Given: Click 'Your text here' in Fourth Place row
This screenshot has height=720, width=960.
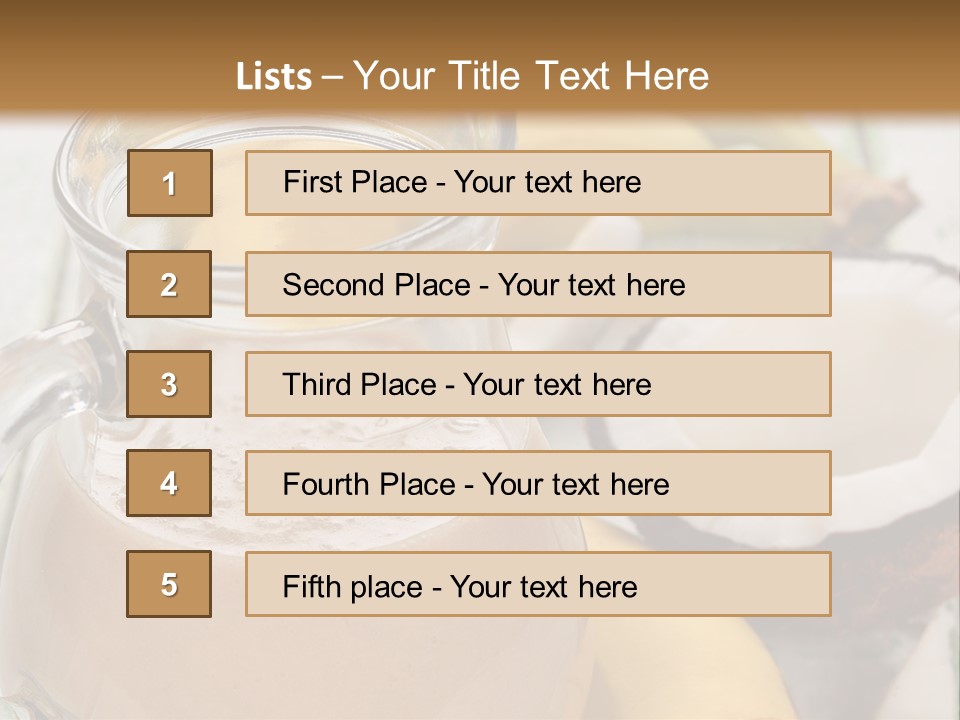Looking at the screenshot, I should (576, 484).
